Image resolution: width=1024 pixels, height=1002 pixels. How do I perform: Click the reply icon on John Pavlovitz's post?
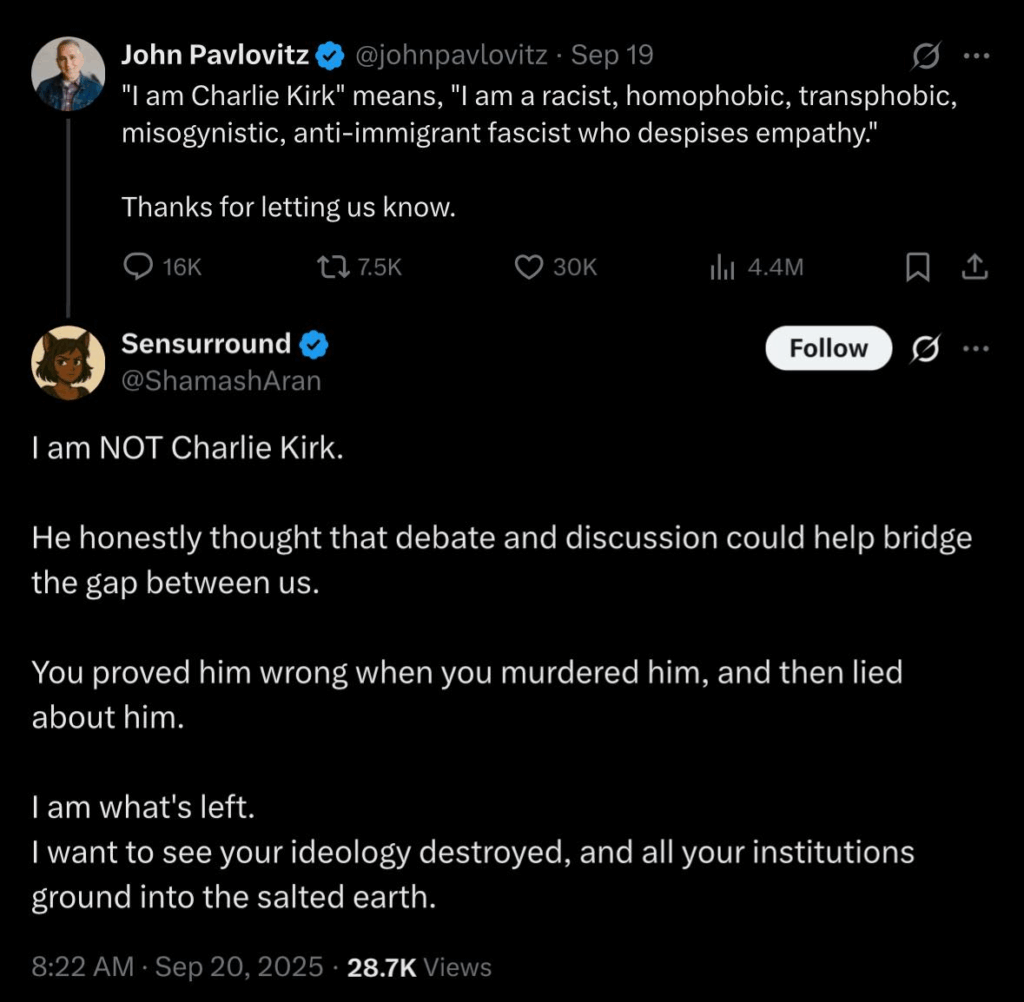[x=136, y=267]
